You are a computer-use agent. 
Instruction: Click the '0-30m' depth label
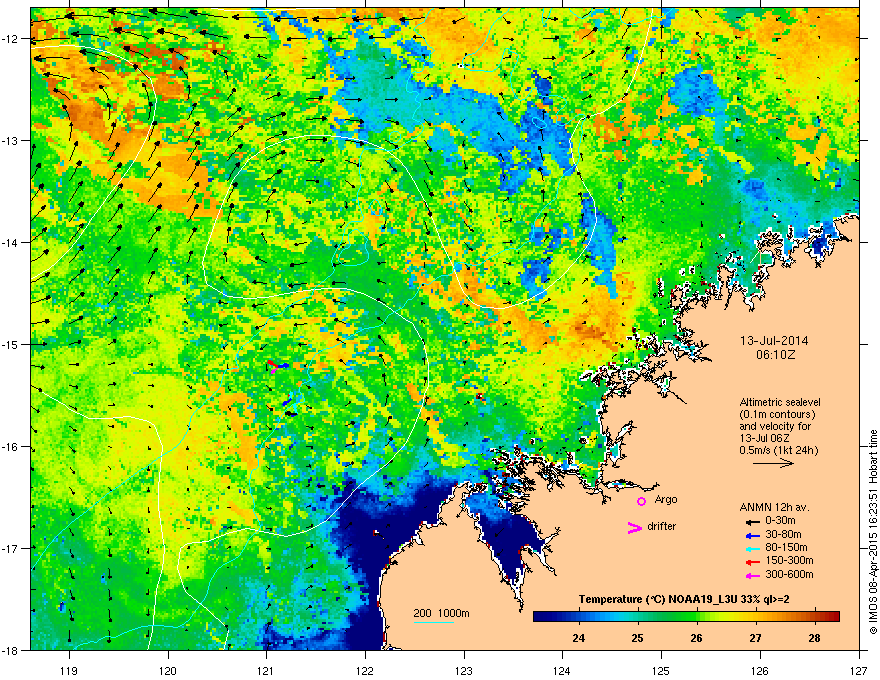pos(780,521)
